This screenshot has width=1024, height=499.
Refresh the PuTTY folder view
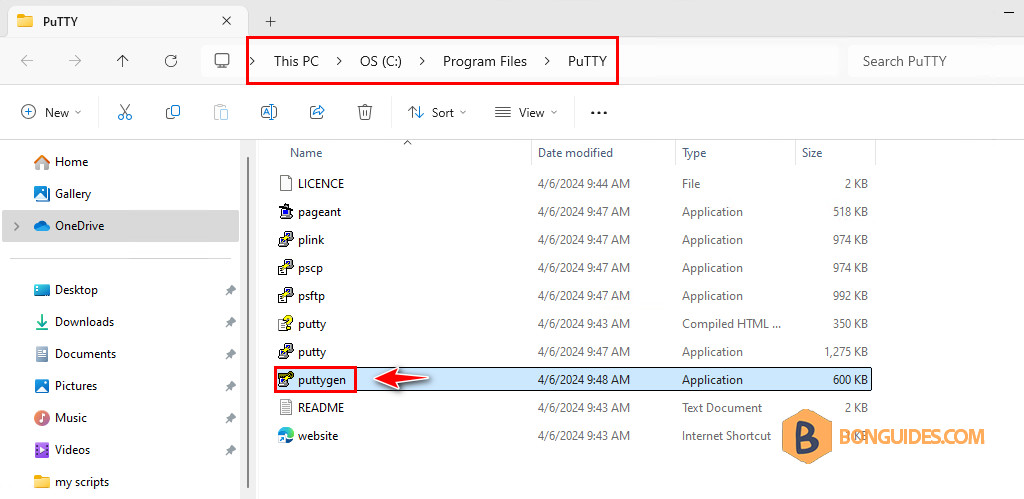click(171, 61)
